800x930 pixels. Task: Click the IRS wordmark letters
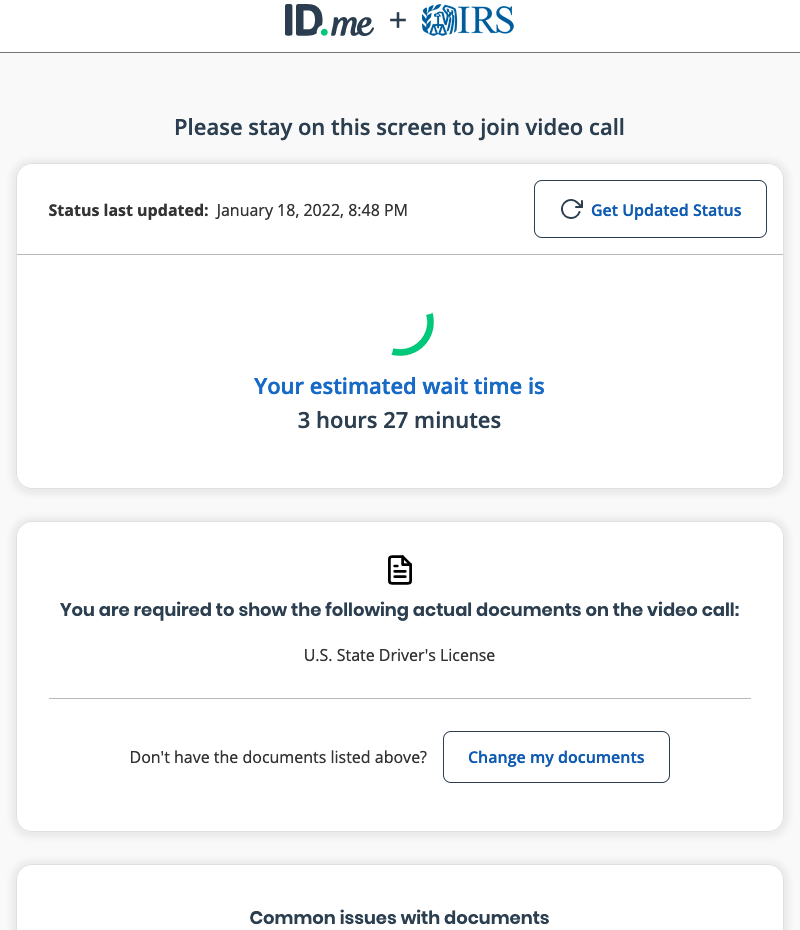coord(486,21)
